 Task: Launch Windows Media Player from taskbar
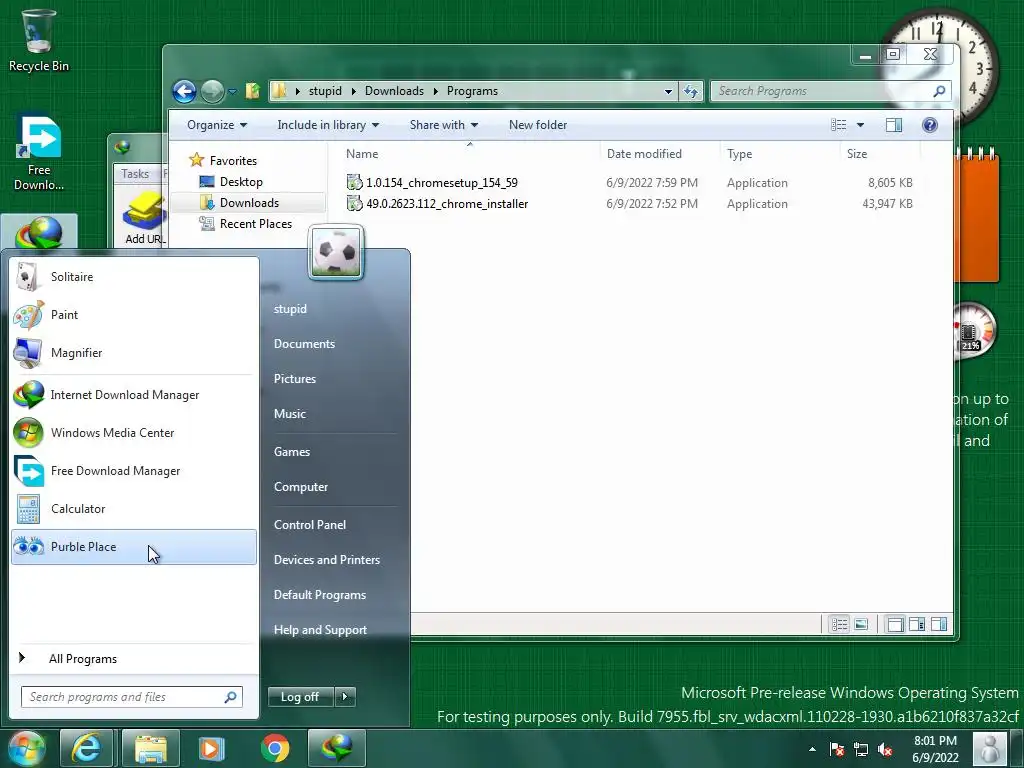212,748
